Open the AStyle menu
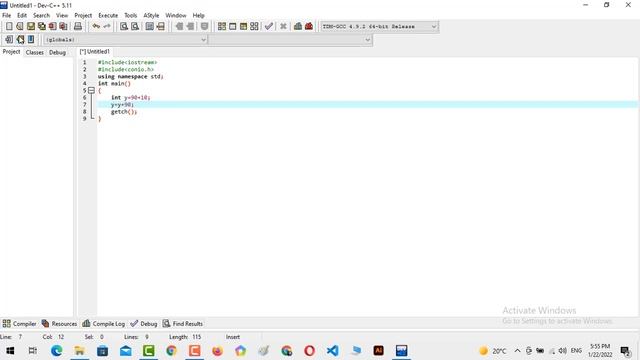This screenshot has height=360, width=640. click(x=151, y=16)
